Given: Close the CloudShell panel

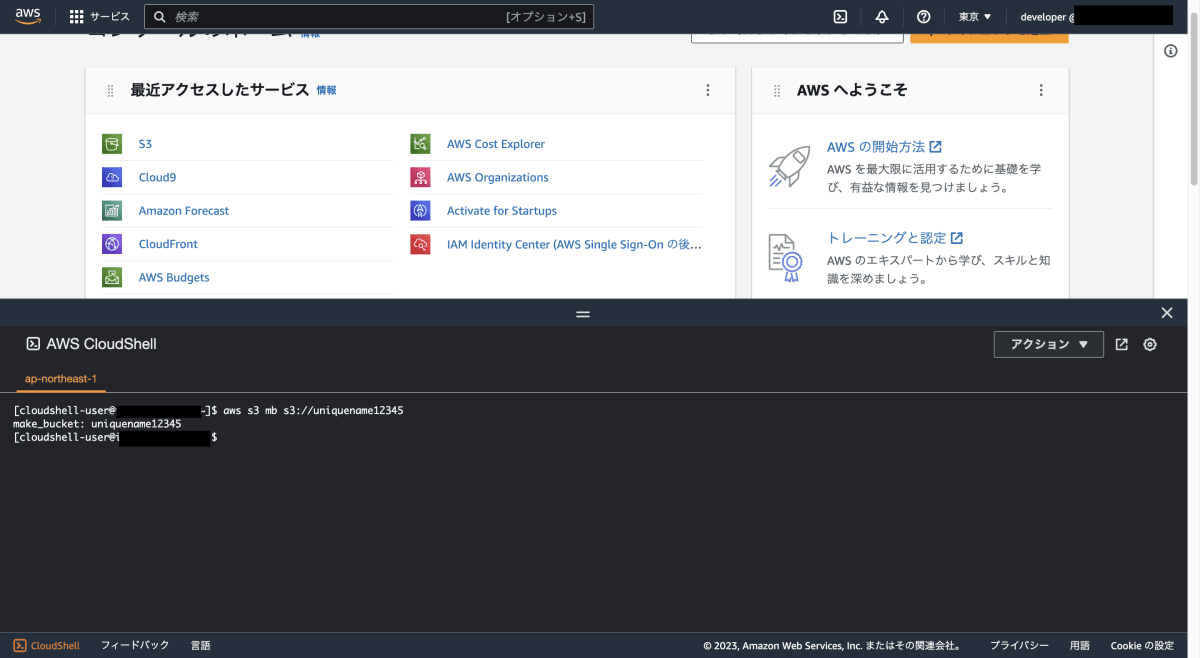Looking at the screenshot, I should (x=1167, y=313).
